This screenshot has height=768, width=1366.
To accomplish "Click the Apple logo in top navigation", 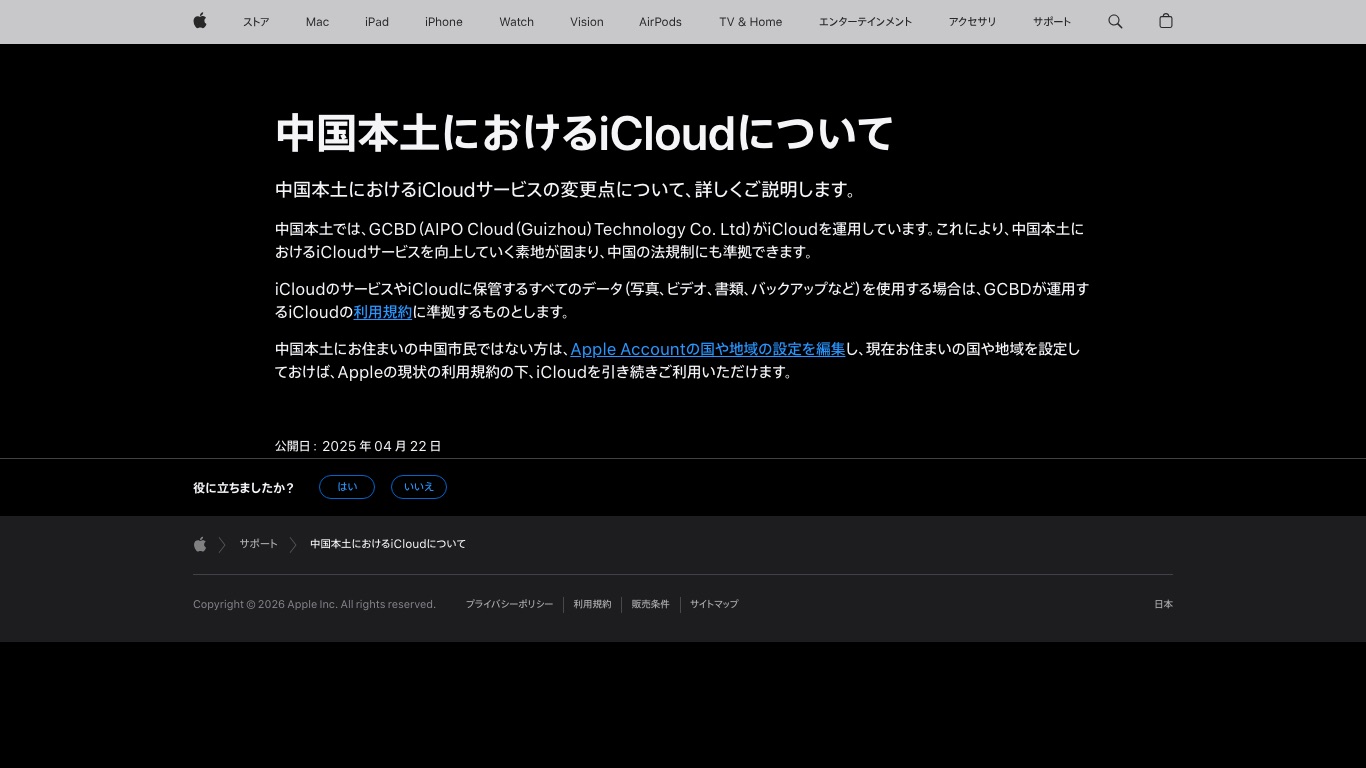I will tap(200, 21).
